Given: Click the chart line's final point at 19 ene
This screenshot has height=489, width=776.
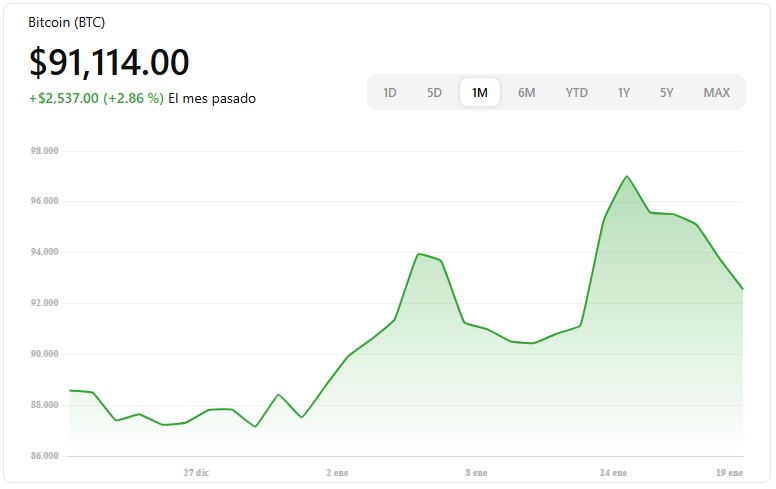Looking at the screenshot, I should pos(742,289).
